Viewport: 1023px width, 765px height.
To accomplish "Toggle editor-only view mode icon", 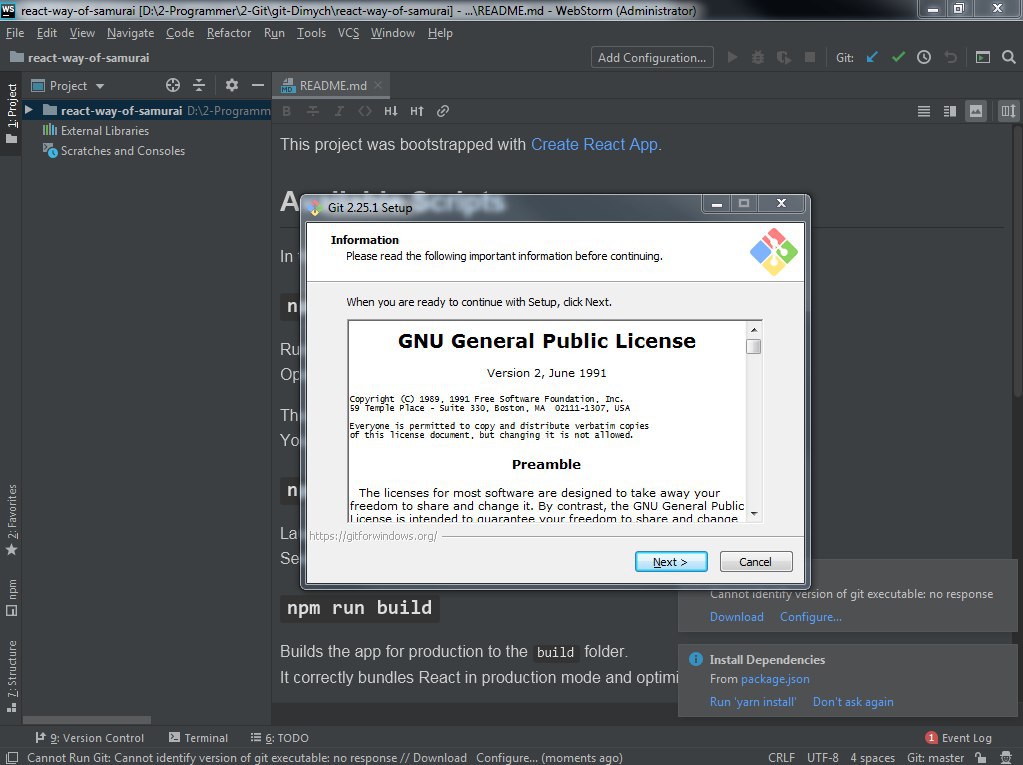I will click(x=924, y=111).
